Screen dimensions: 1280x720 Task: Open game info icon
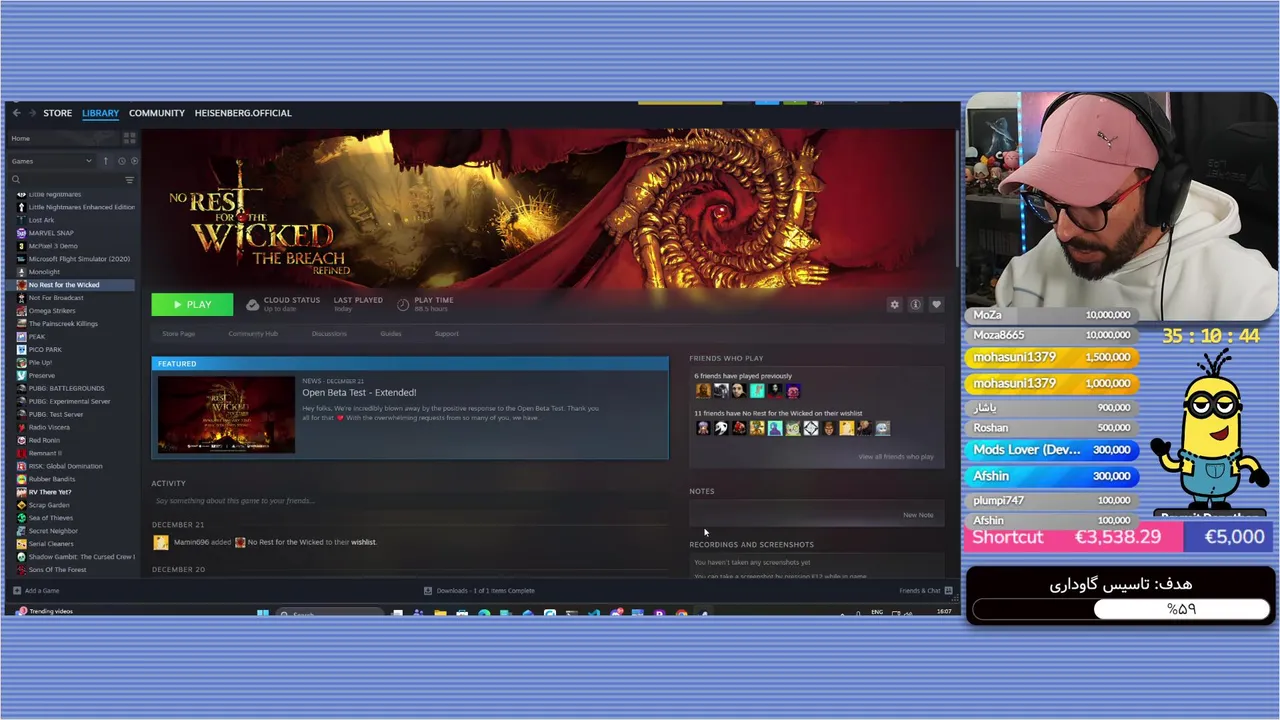tap(915, 304)
